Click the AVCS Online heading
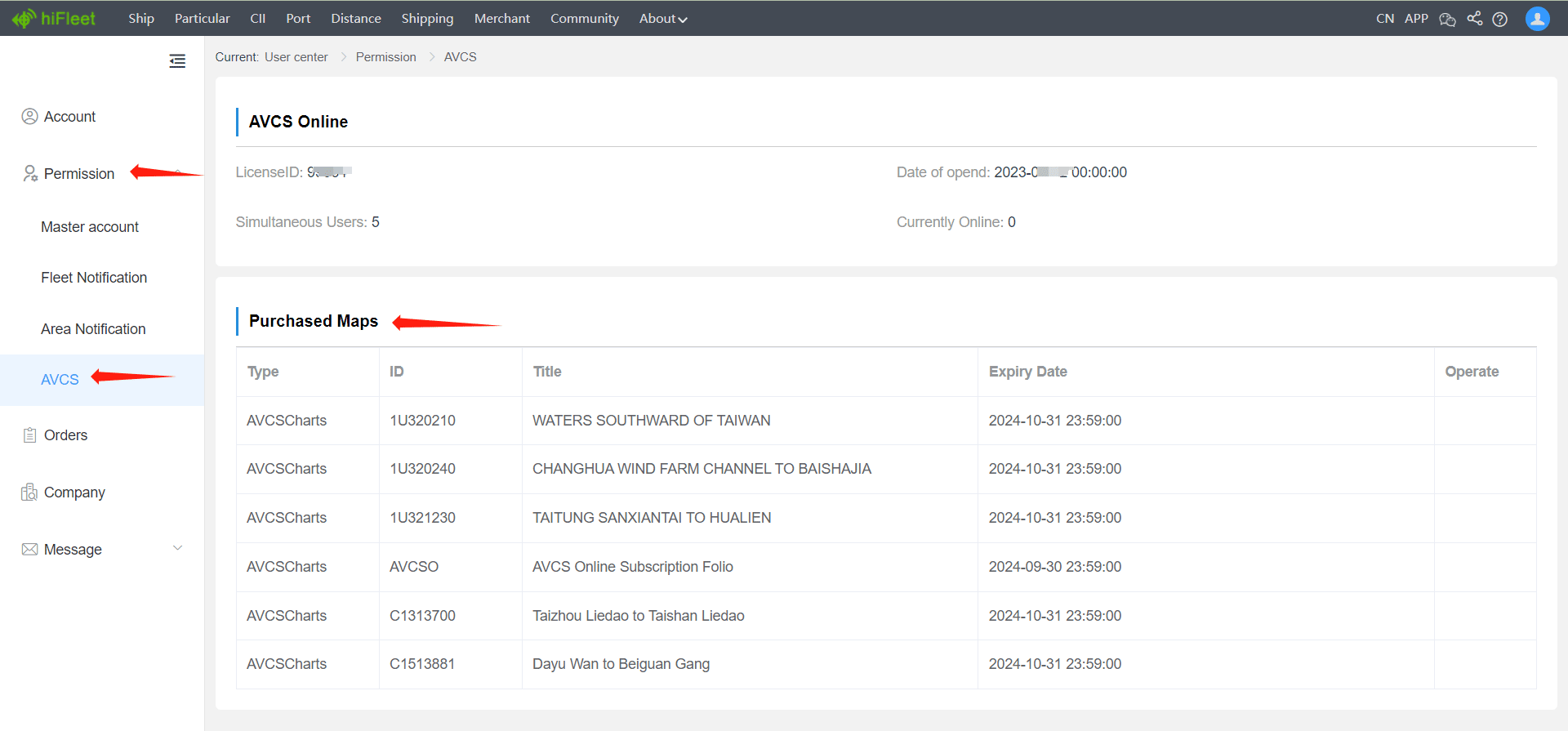 tap(298, 122)
